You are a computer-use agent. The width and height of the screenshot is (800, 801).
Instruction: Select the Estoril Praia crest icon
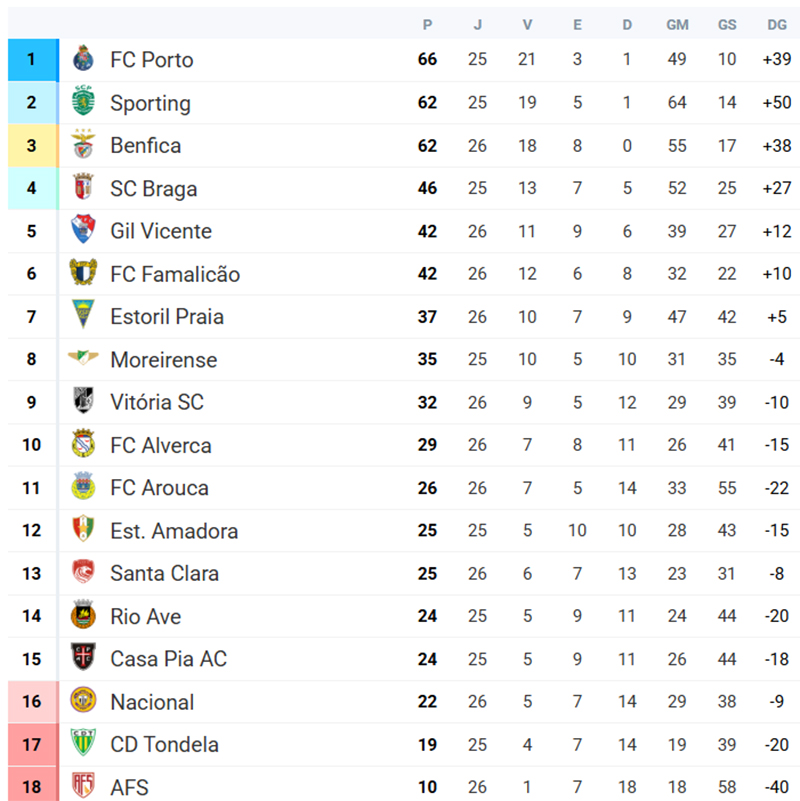84,316
